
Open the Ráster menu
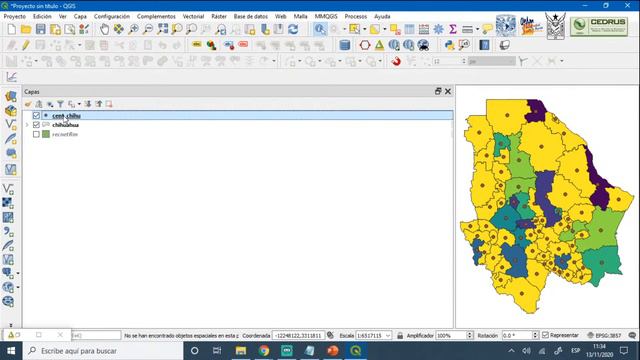(x=219, y=16)
